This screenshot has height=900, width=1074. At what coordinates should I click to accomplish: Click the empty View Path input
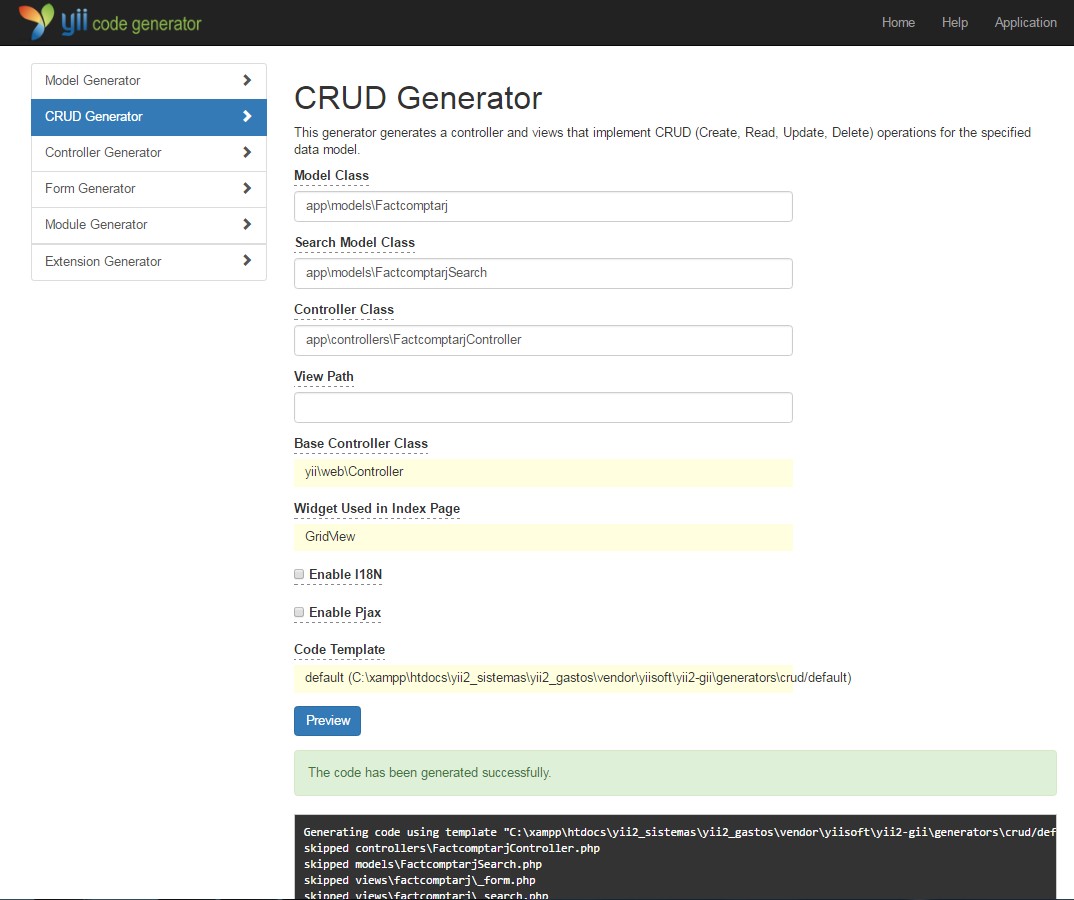click(x=543, y=407)
